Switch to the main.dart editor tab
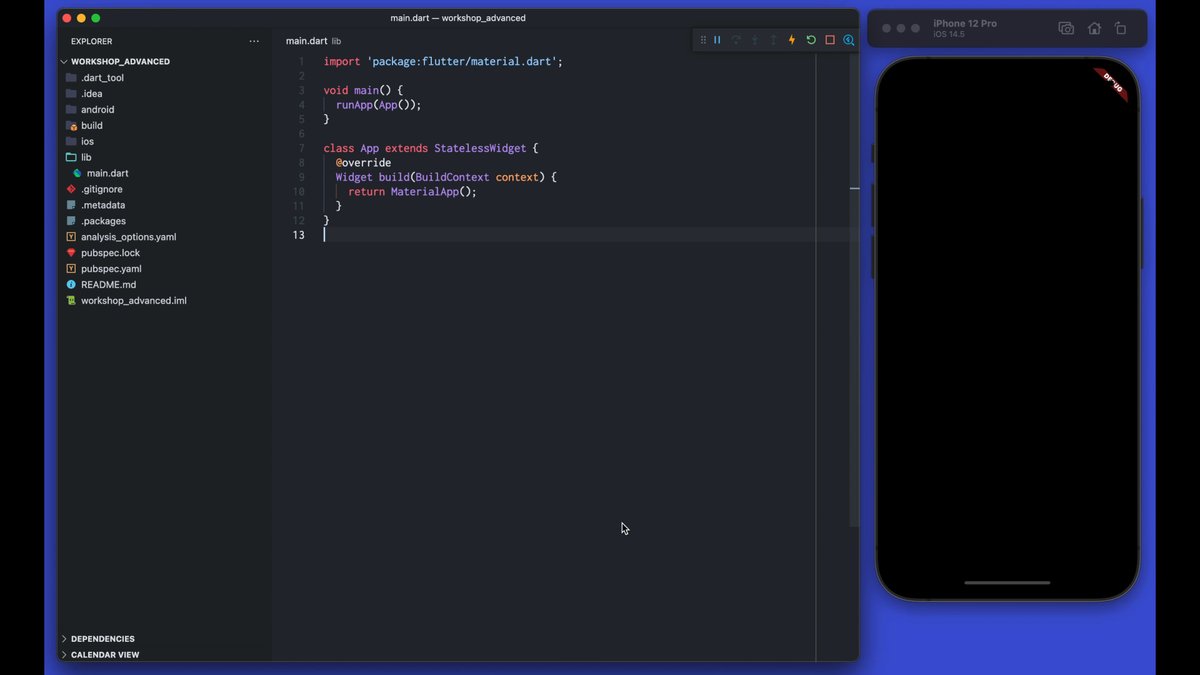Screen dimensions: 1200x675 [x=306, y=41]
